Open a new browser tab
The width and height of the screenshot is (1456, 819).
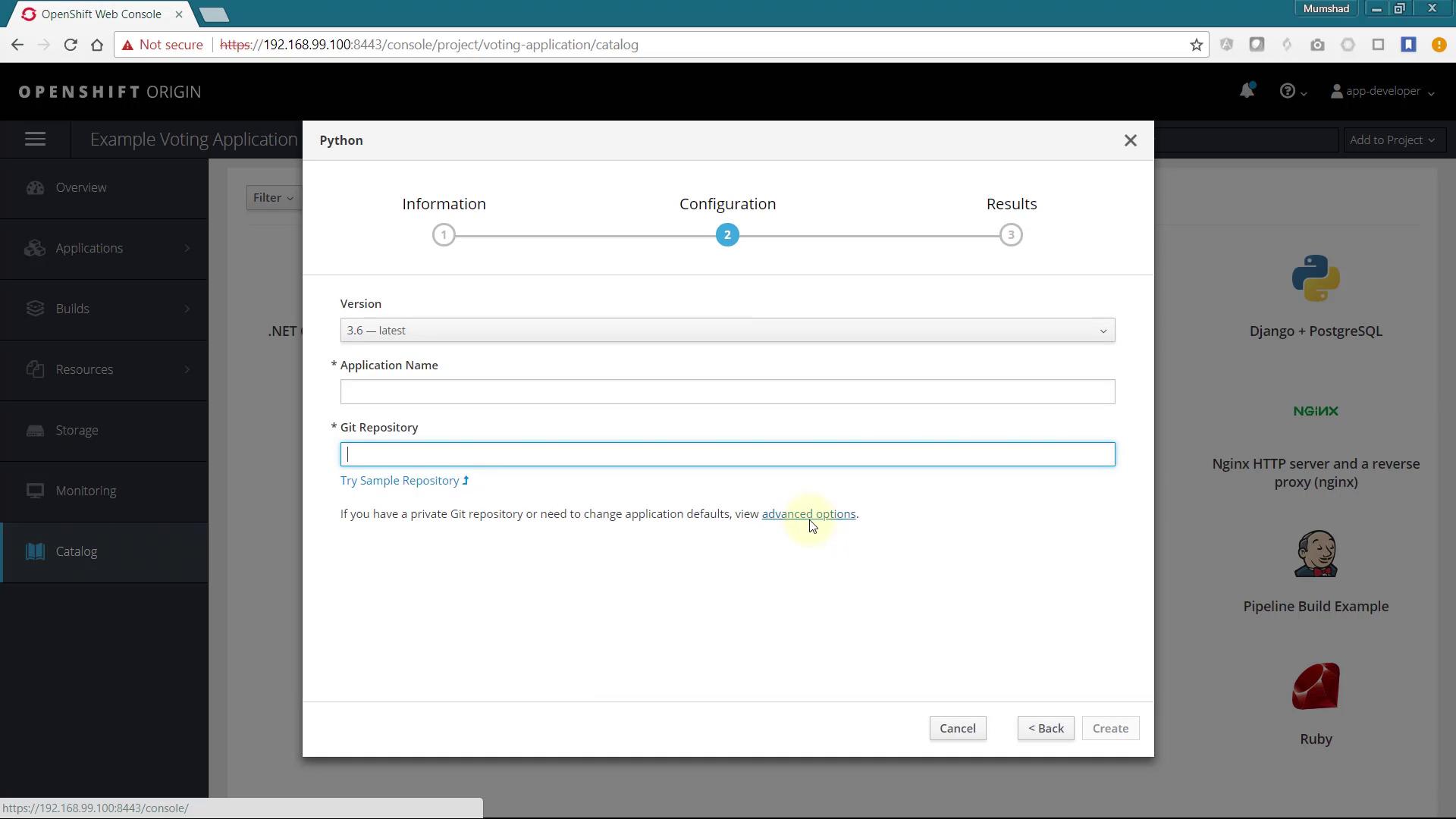pyautogui.click(x=214, y=14)
